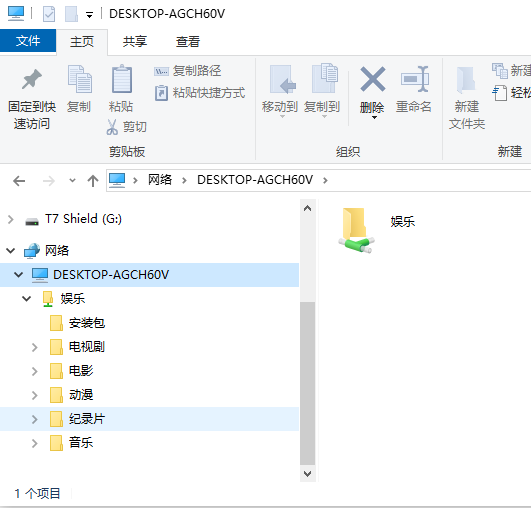Click the 剪切 scissors icon
The image size is (531, 508).
112,127
